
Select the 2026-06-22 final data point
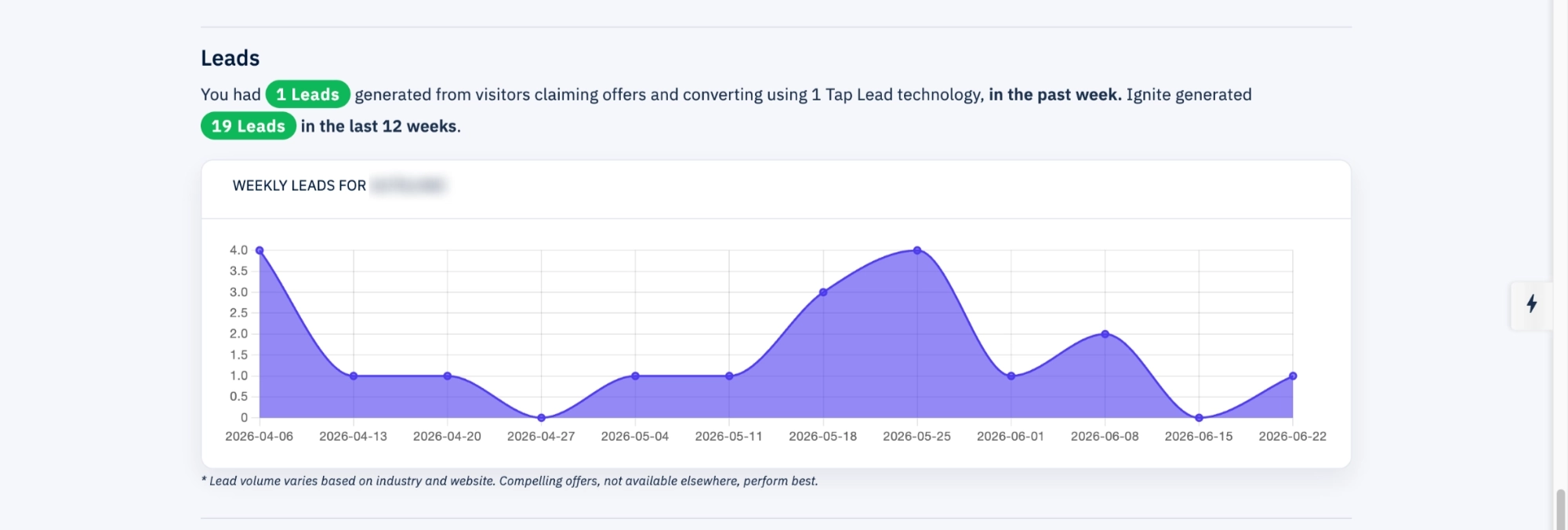[x=1293, y=376]
